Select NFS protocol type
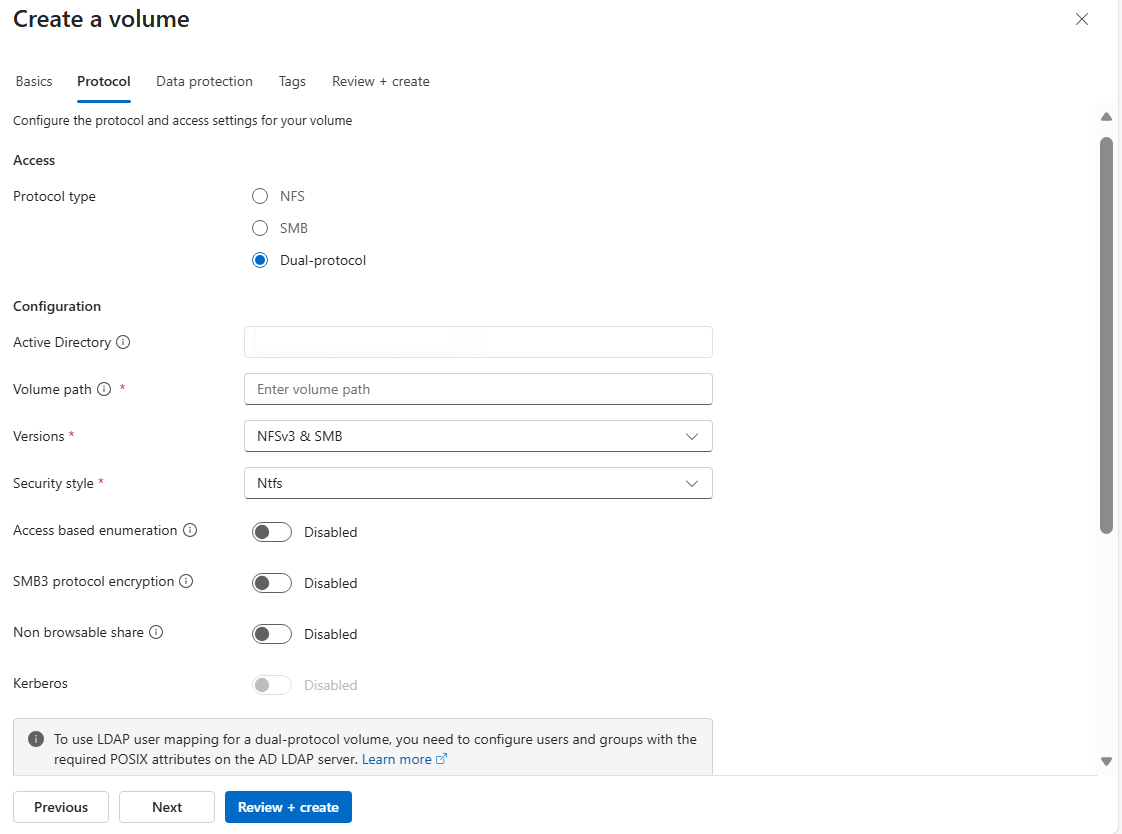 (x=260, y=196)
